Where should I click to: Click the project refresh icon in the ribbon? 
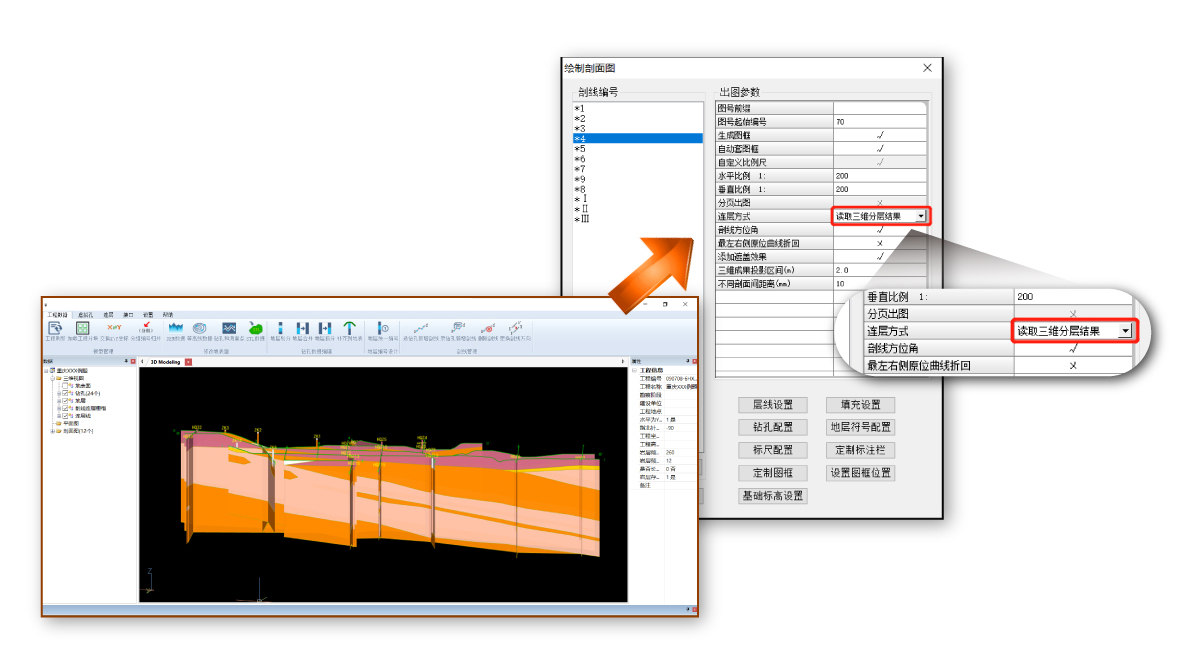55,328
